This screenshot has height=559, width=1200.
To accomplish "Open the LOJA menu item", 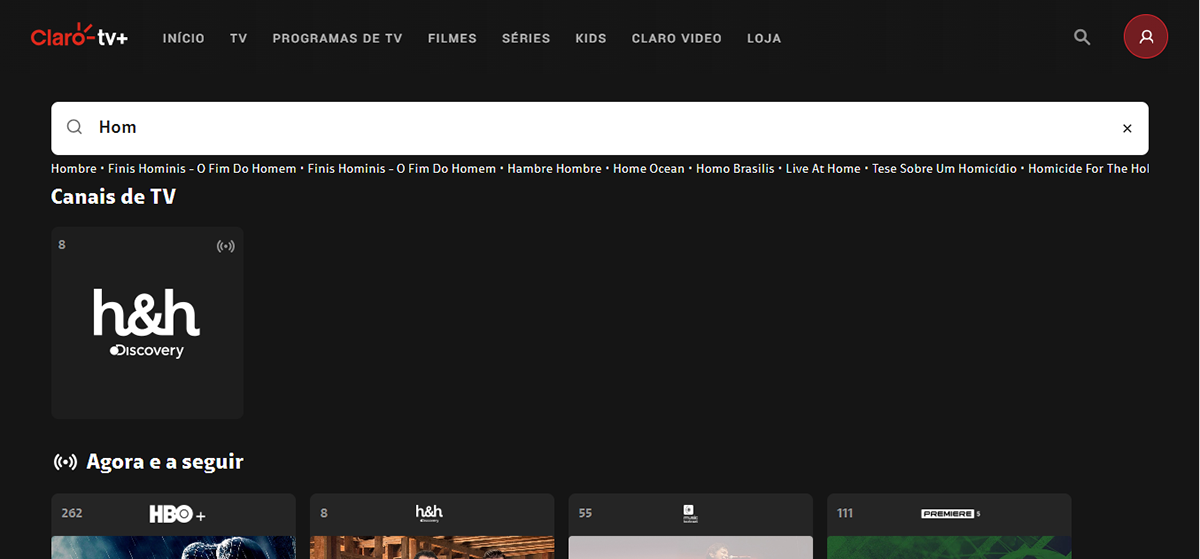I will pos(764,38).
